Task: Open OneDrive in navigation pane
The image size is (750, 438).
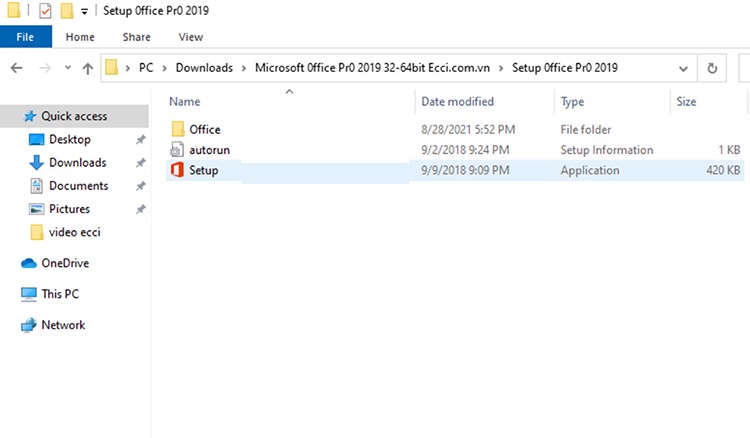Action: pyautogui.click(x=65, y=263)
